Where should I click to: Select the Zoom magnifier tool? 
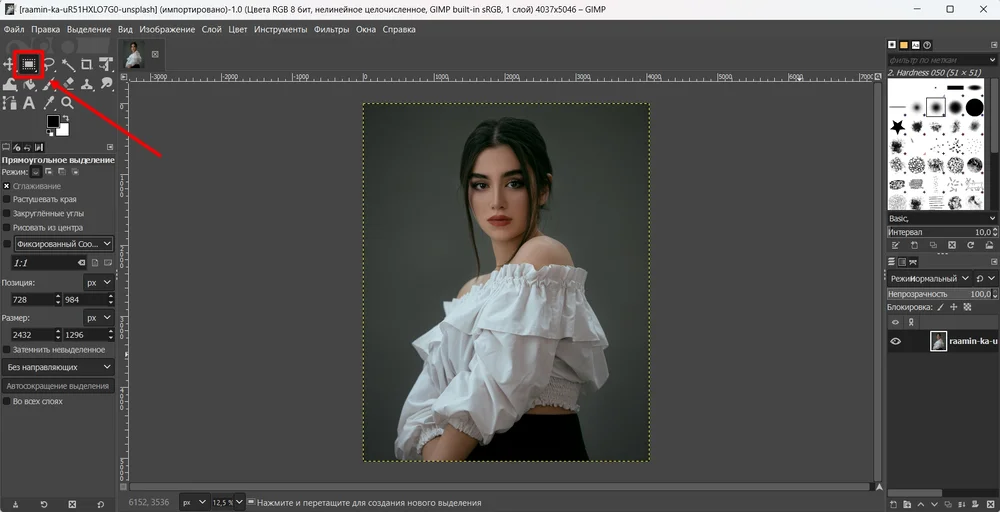point(67,103)
